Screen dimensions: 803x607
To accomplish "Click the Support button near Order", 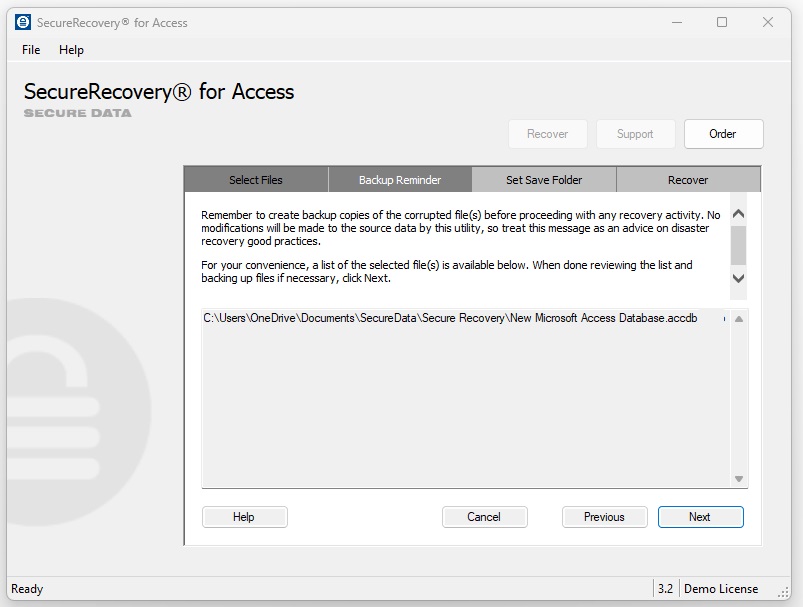I will (x=635, y=134).
